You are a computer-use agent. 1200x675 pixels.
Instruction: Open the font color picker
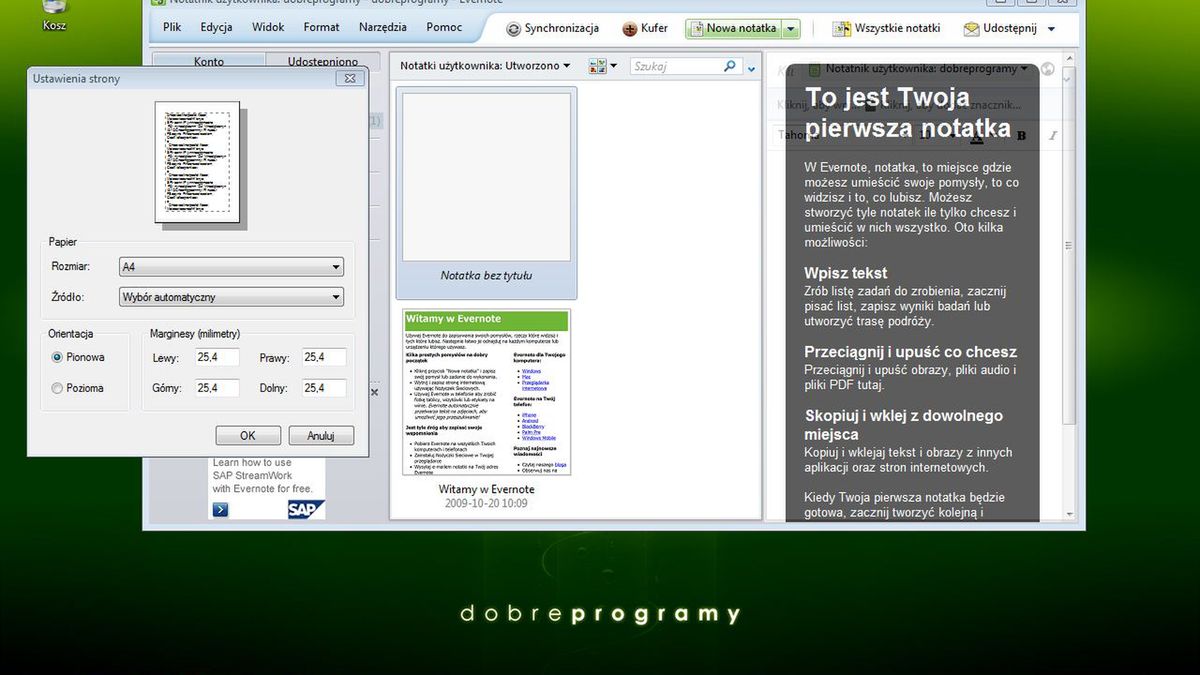tap(977, 136)
